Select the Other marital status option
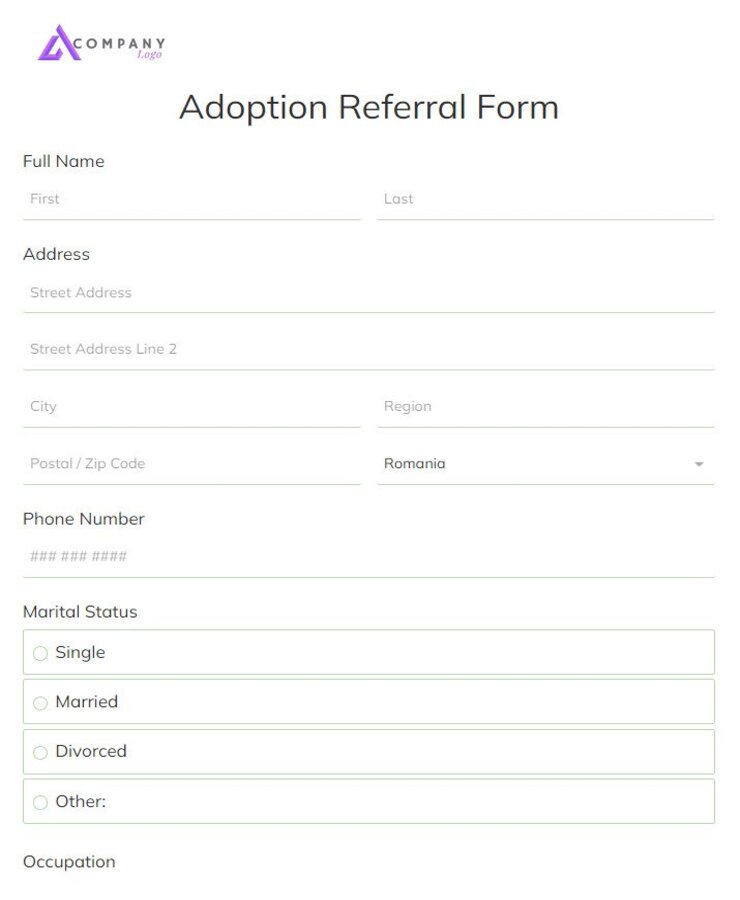This screenshot has width=740, height=900. pyautogui.click(x=40, y=803)
